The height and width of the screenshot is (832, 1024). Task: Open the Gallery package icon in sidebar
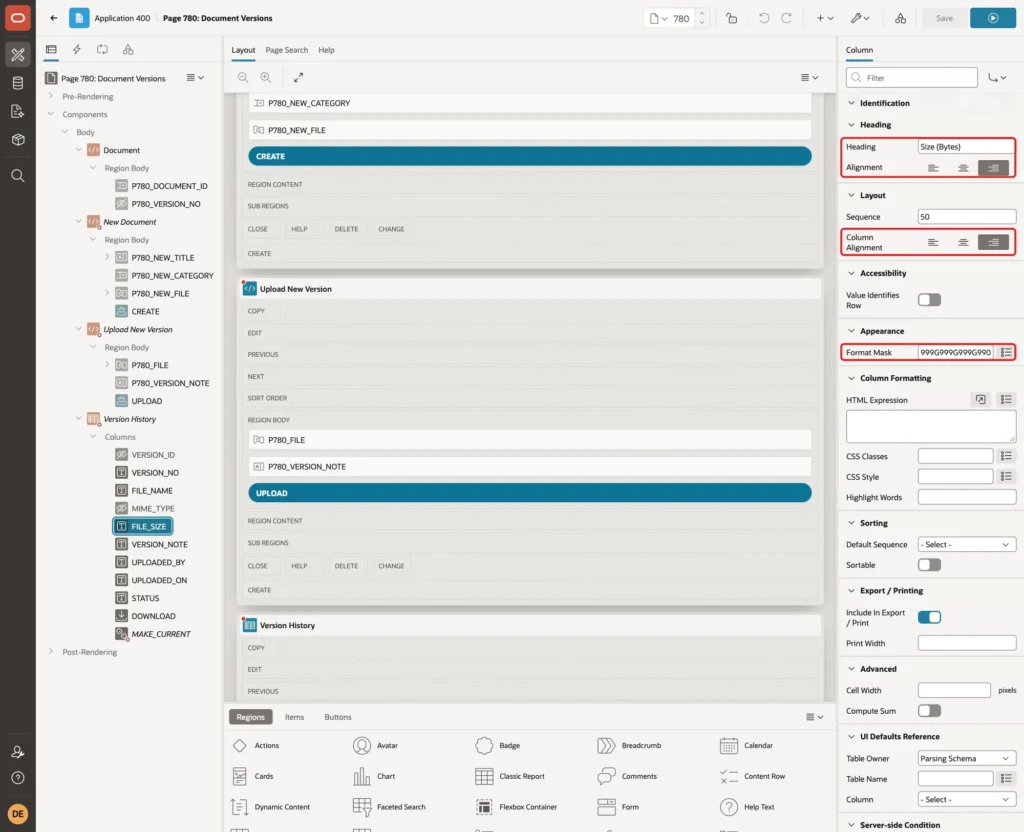coord(18,140)
